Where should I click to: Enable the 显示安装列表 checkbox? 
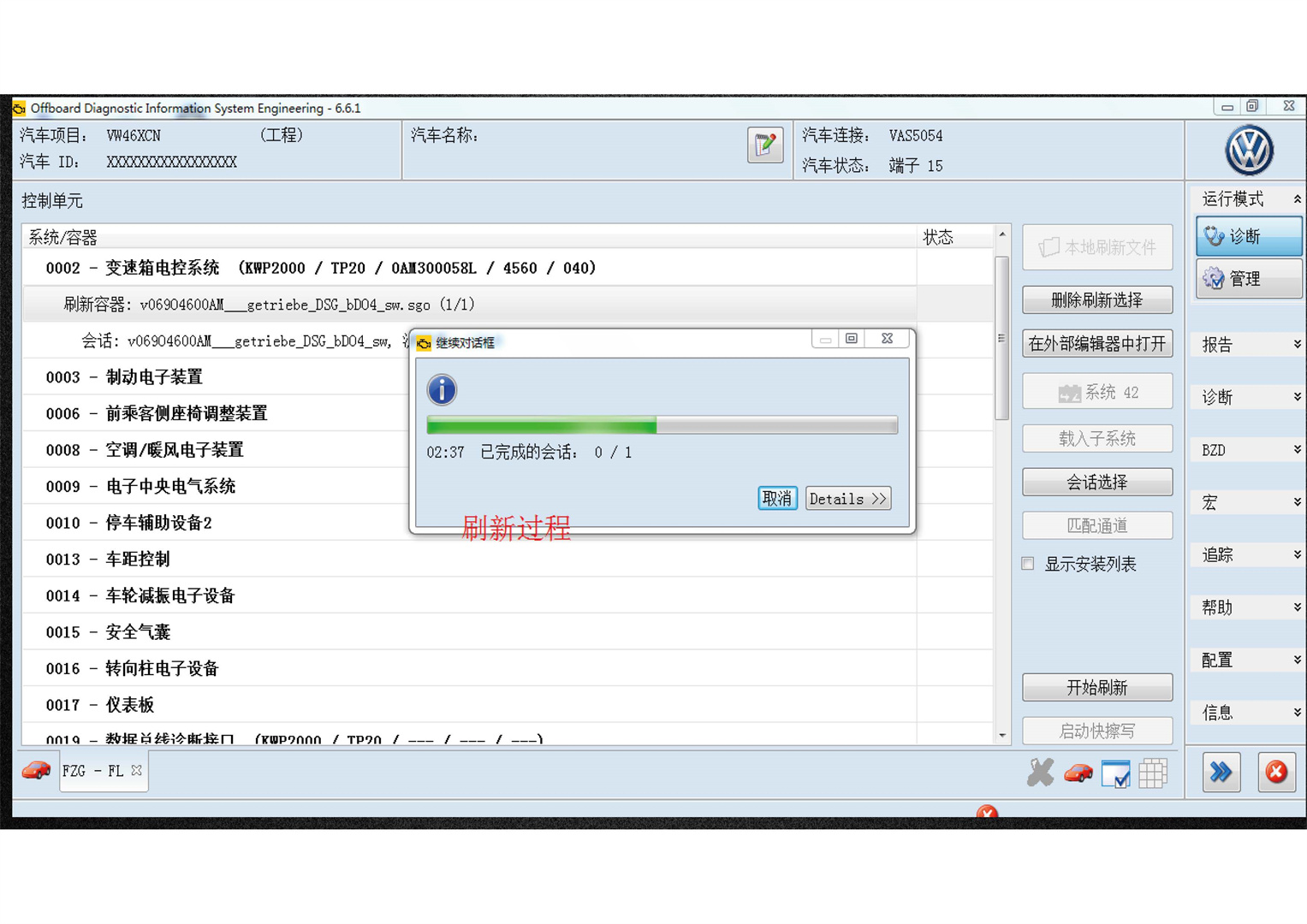(x=1028, y=564)
